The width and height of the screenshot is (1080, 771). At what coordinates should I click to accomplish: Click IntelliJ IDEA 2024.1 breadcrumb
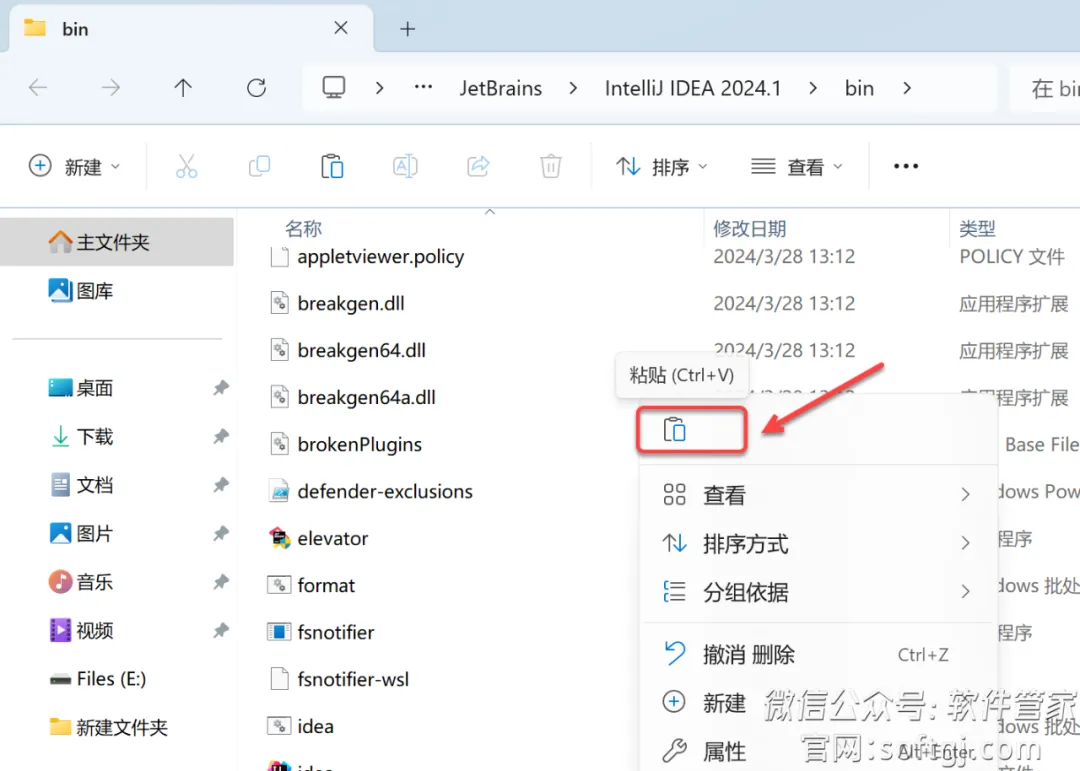pyautogui.click(x=693, y=88)
